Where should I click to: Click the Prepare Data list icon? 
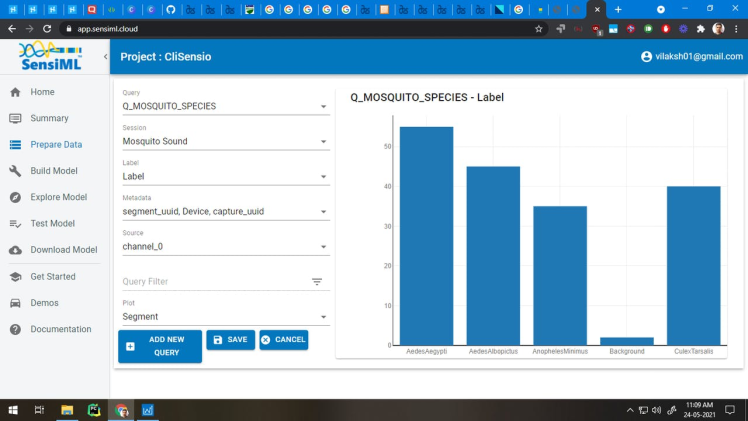click(x=15, y=144)
